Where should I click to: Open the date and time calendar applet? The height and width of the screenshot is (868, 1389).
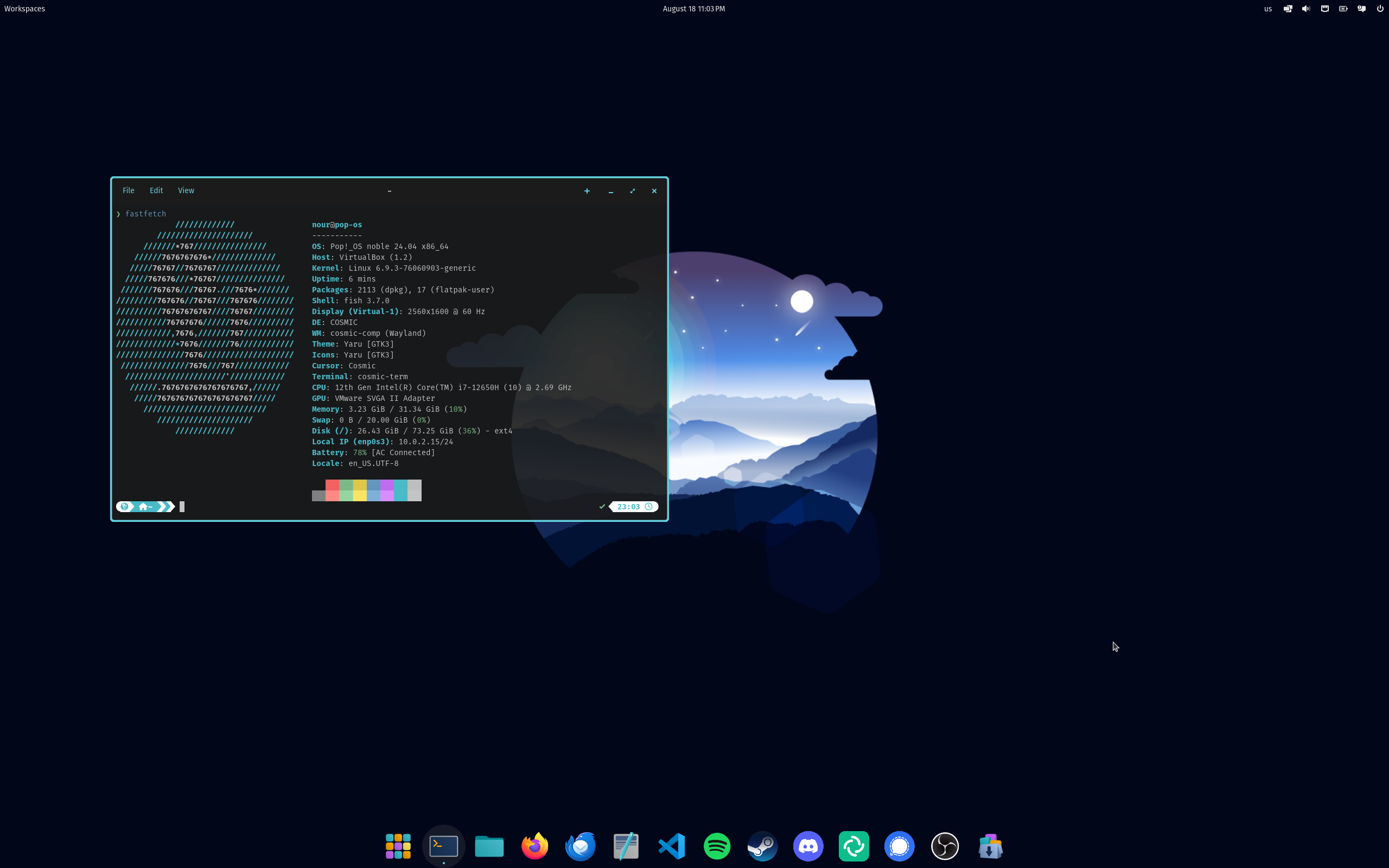click(693, 9)
